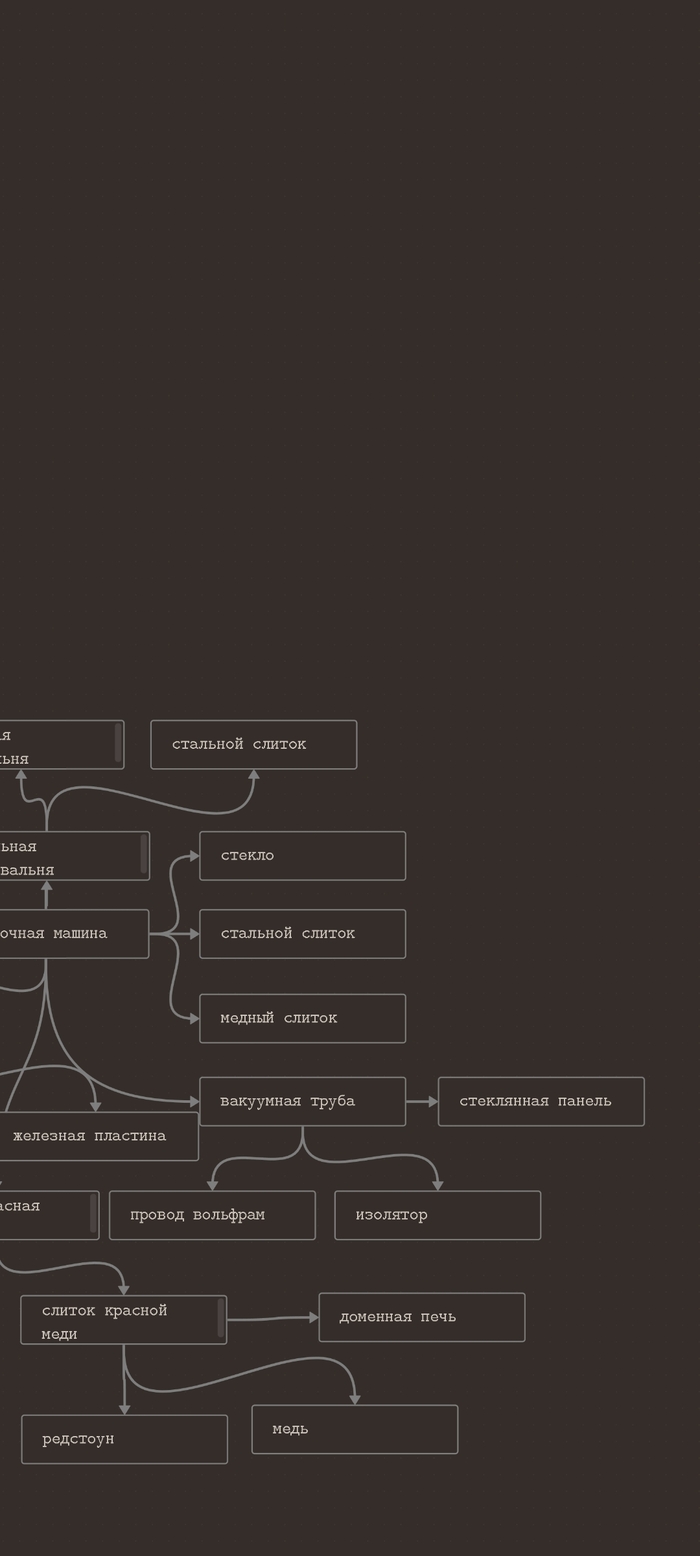Click the медный слиток node
The width and height of the screenshot is (700, 1556).
coord(302,1018)
